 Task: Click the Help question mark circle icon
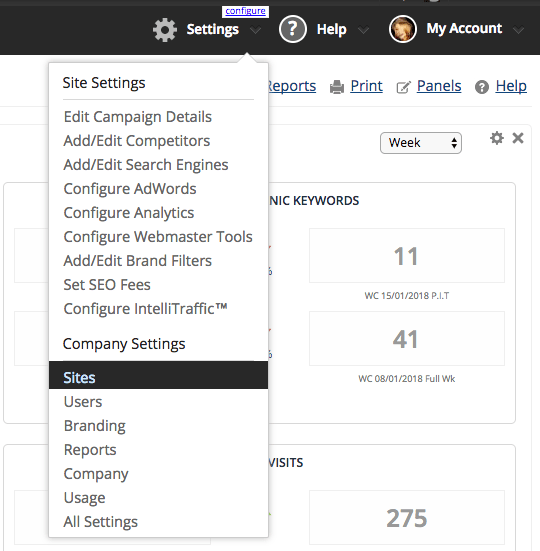point(293,29)
